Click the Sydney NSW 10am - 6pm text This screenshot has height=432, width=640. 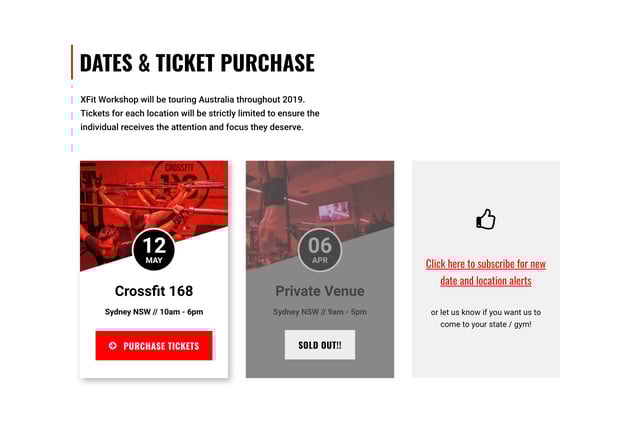(154, 312)
